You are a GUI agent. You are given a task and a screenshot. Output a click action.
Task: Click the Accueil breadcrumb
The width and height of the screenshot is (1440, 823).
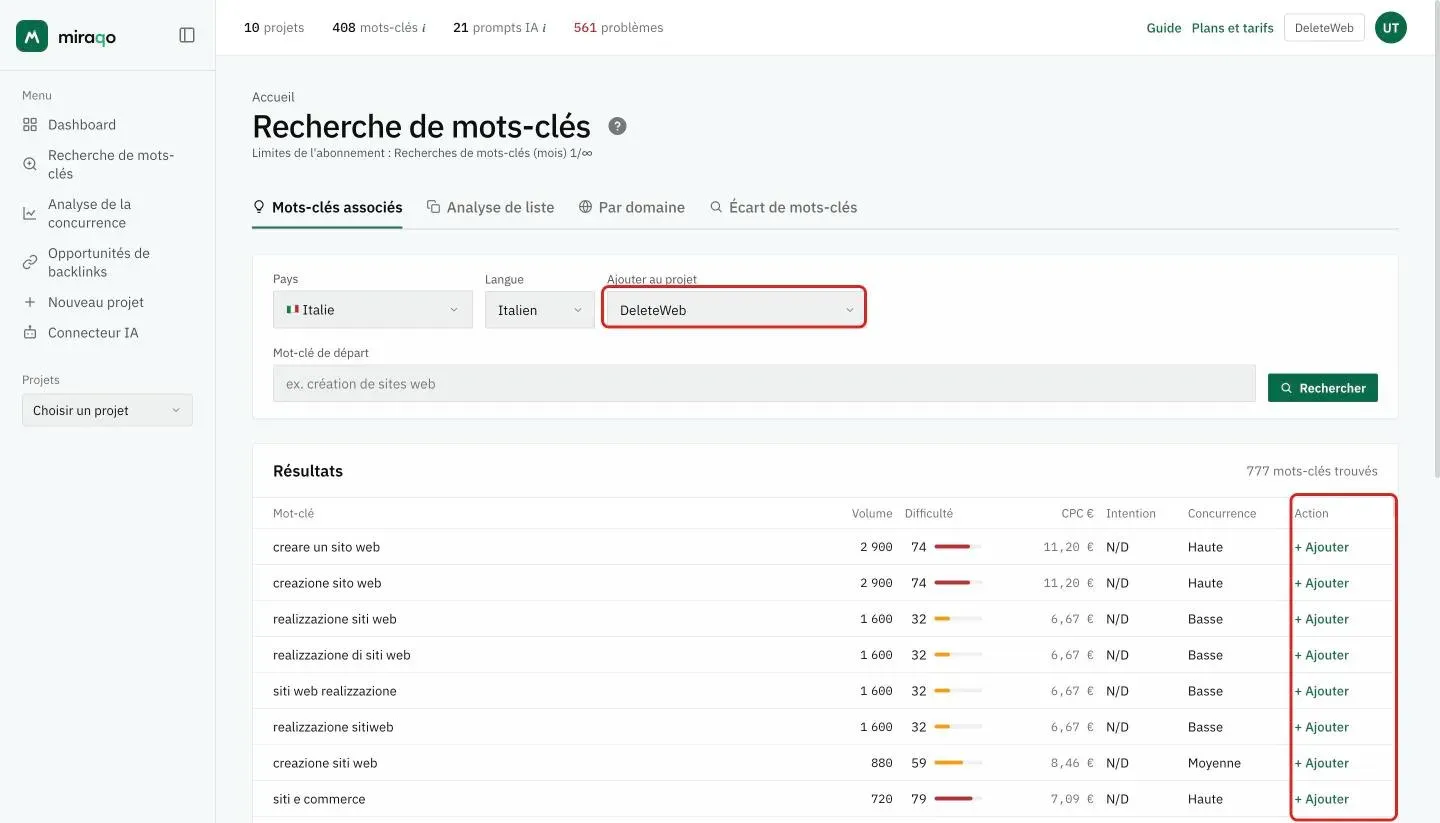point(273,97)
